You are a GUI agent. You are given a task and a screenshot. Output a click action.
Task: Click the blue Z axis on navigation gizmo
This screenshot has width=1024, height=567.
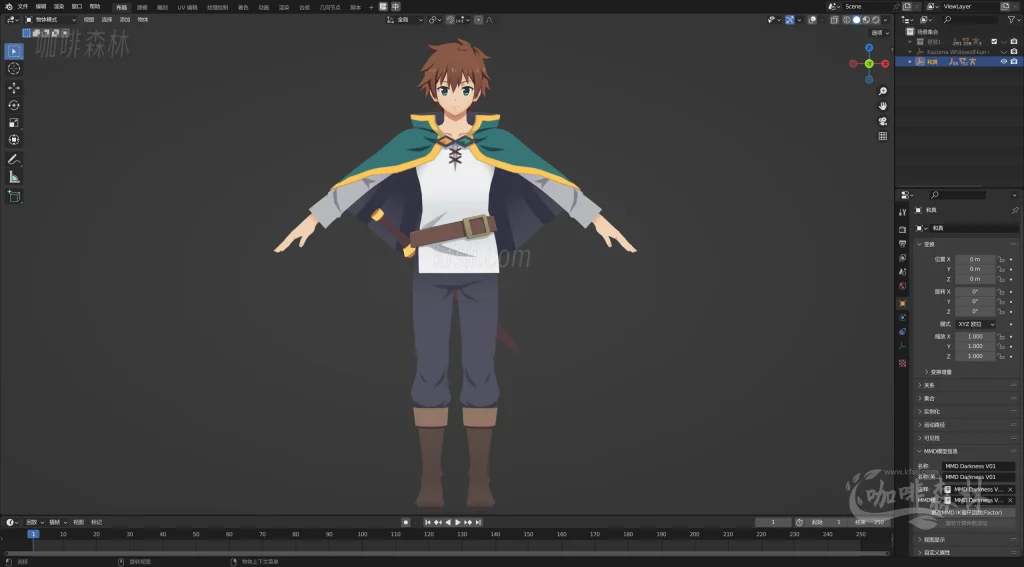click(869, 48)
